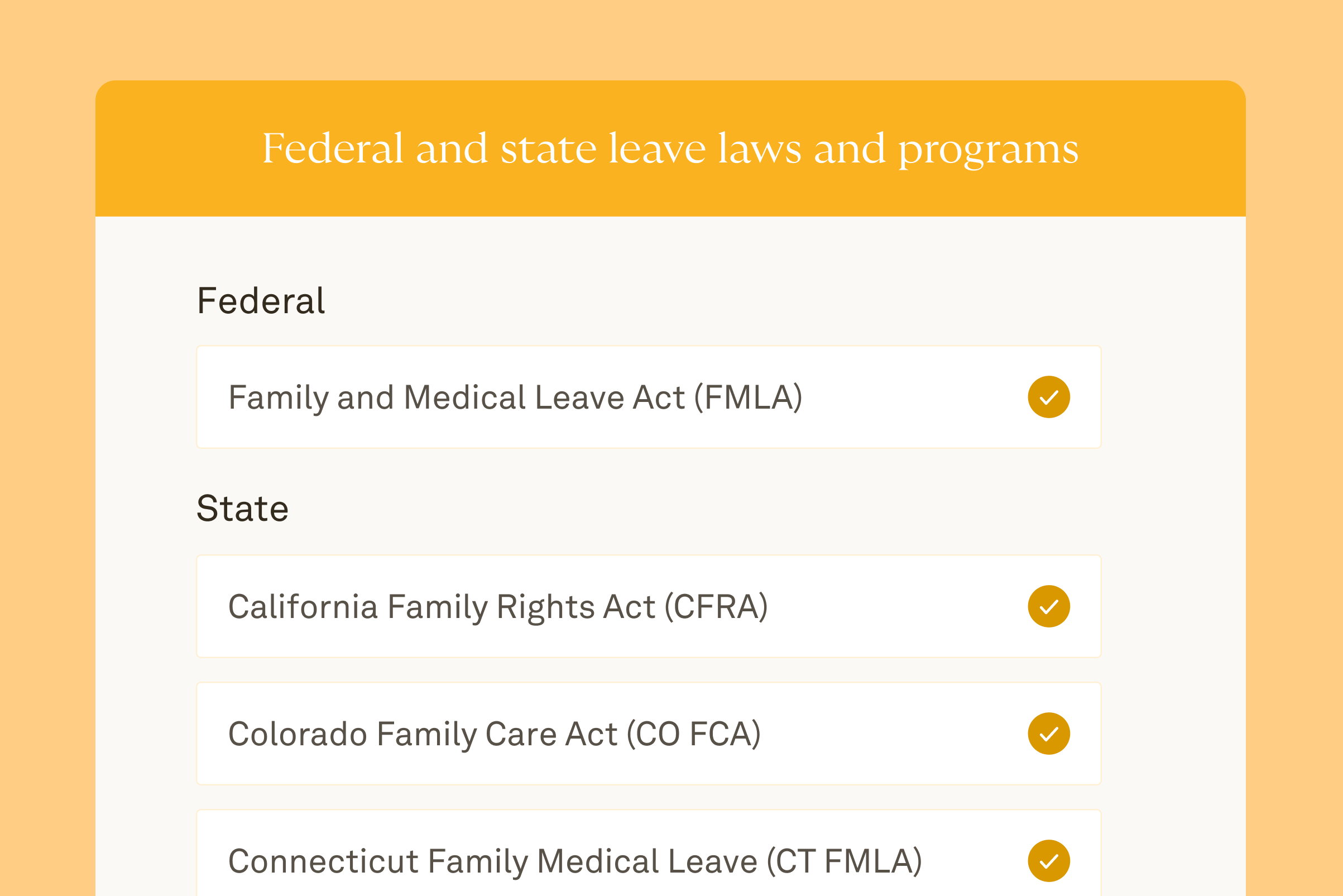Click the orange header banner

tap(670, 148)
